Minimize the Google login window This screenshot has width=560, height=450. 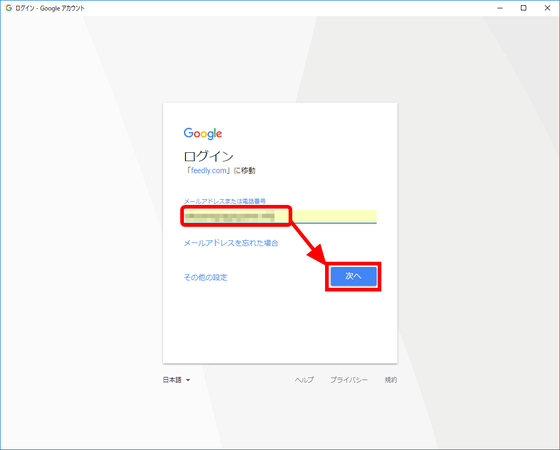(x=500, y=8)
